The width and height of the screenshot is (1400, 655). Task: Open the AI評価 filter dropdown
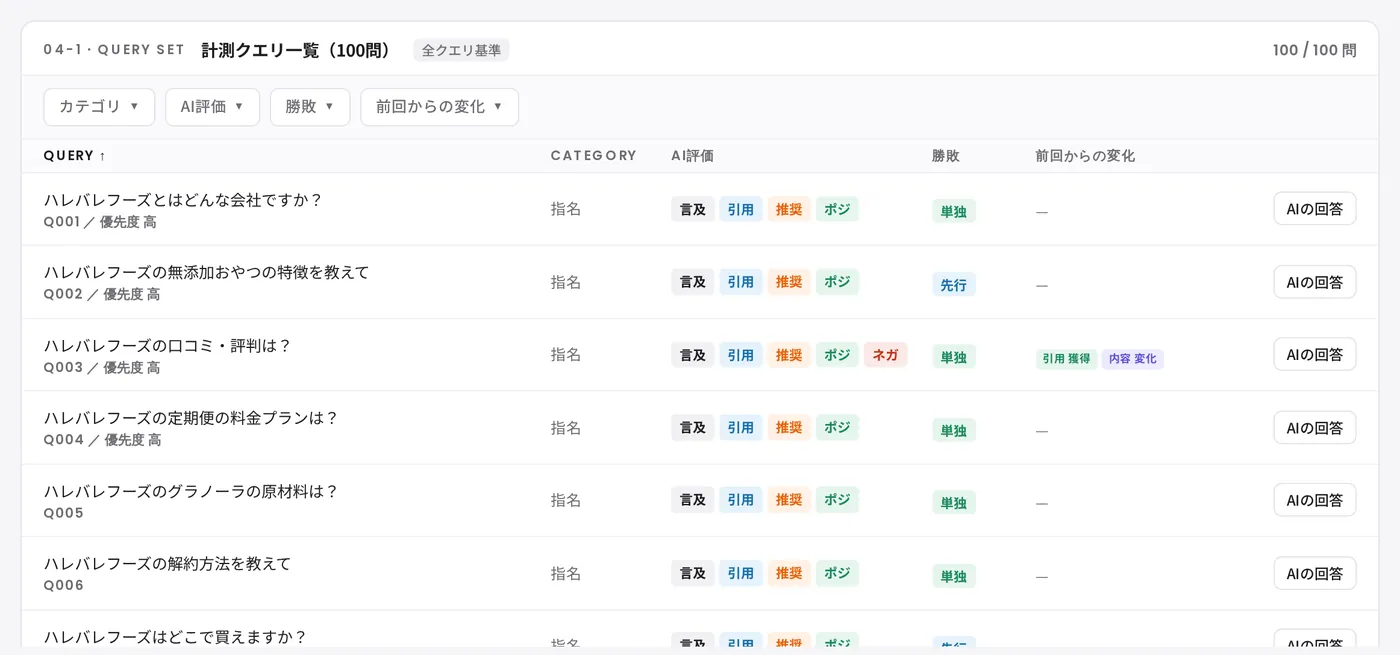click(x=212, y=107)
